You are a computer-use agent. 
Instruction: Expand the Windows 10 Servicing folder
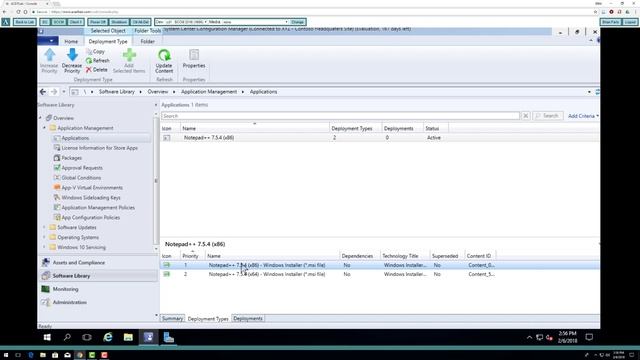44,247
